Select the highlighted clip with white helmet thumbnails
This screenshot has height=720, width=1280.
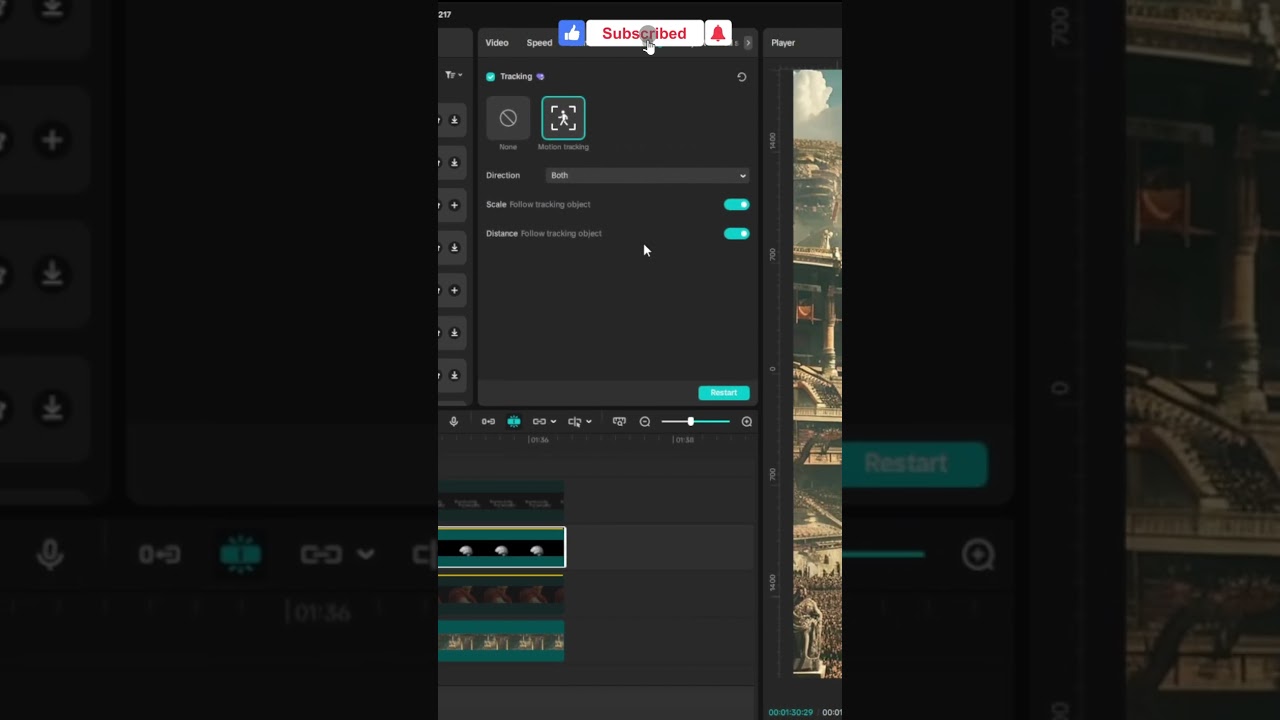[501, 547]
